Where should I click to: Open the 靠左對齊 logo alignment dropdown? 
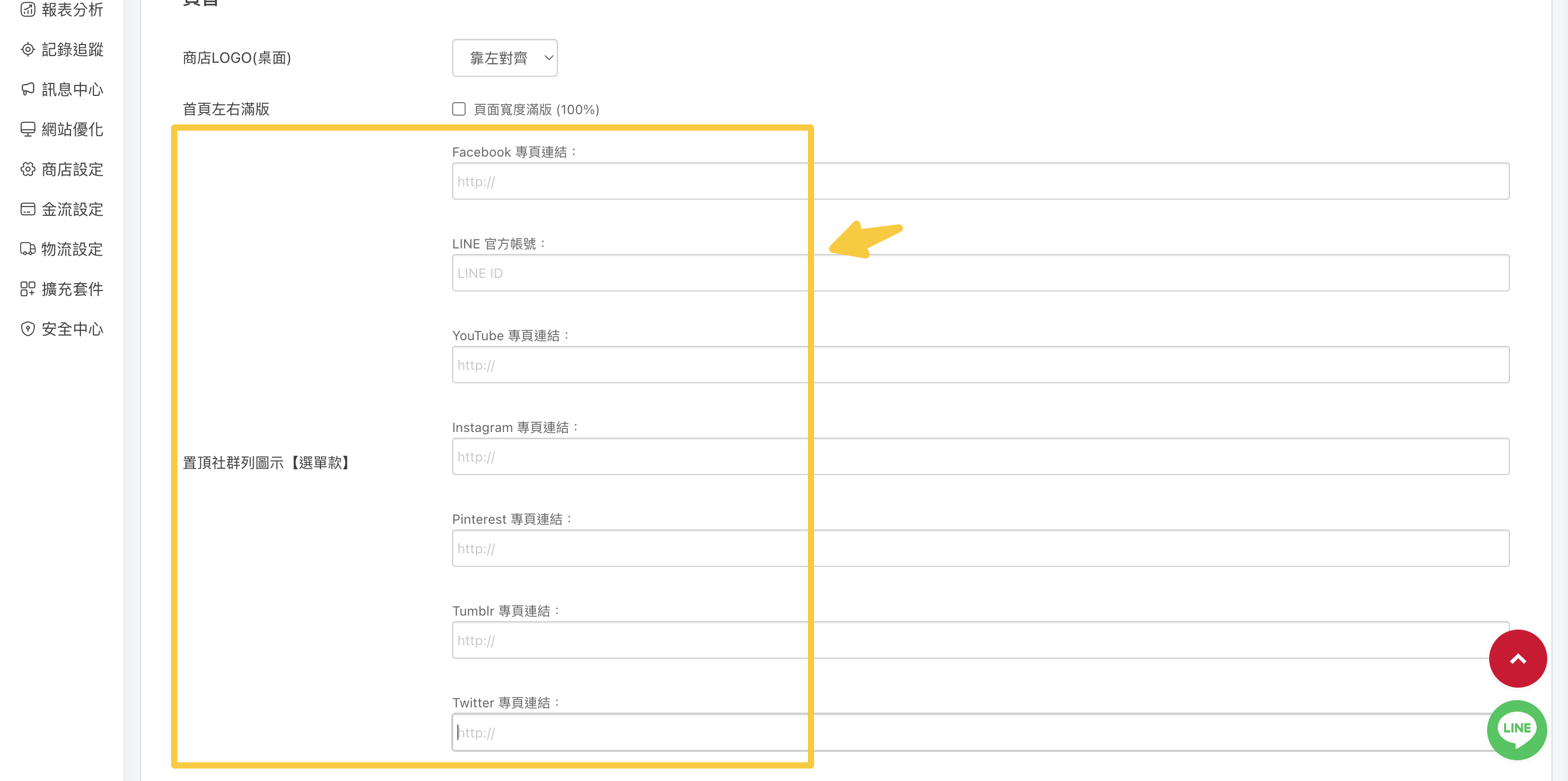coord(505,58)
